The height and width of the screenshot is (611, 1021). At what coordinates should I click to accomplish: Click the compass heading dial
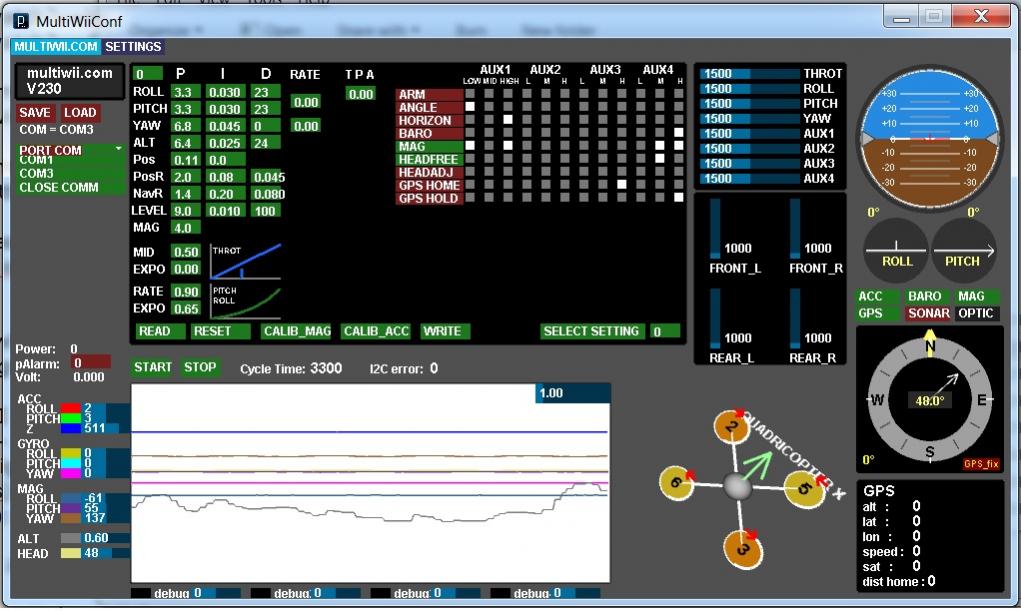(x=929, y=400)
